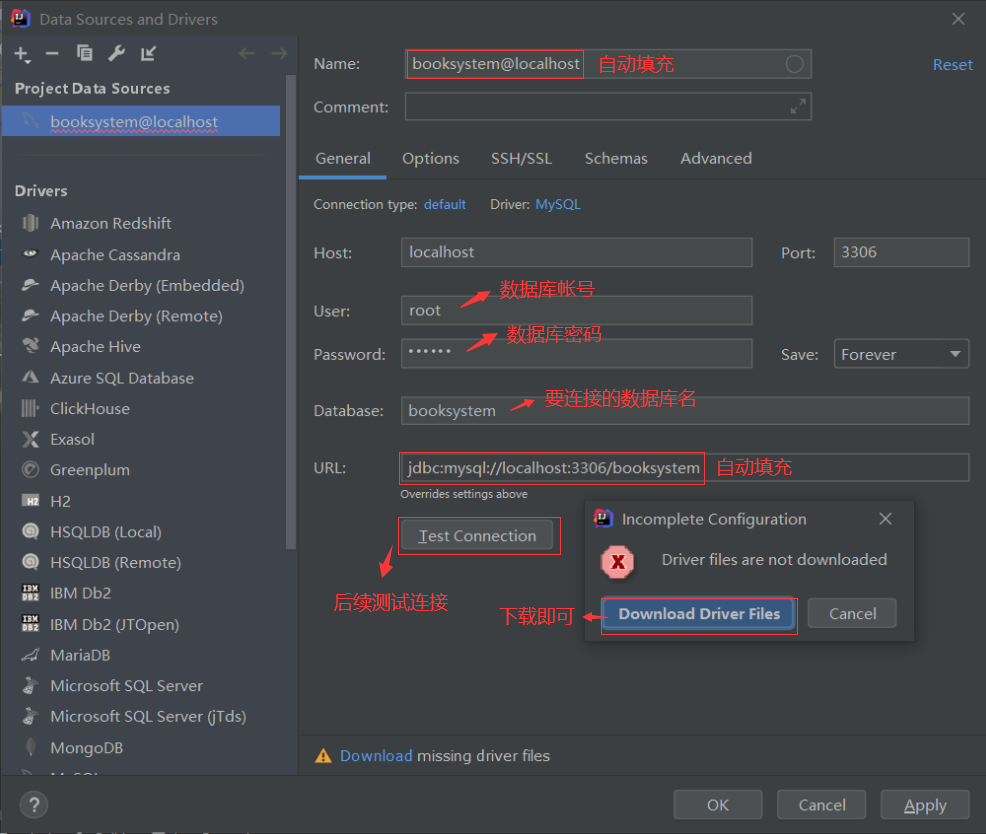Select Apache Hive driver

pos(96,347)
